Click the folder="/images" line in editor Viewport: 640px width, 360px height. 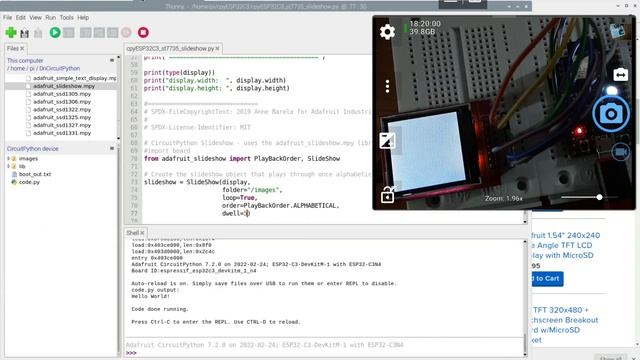(x=252, y=190)
